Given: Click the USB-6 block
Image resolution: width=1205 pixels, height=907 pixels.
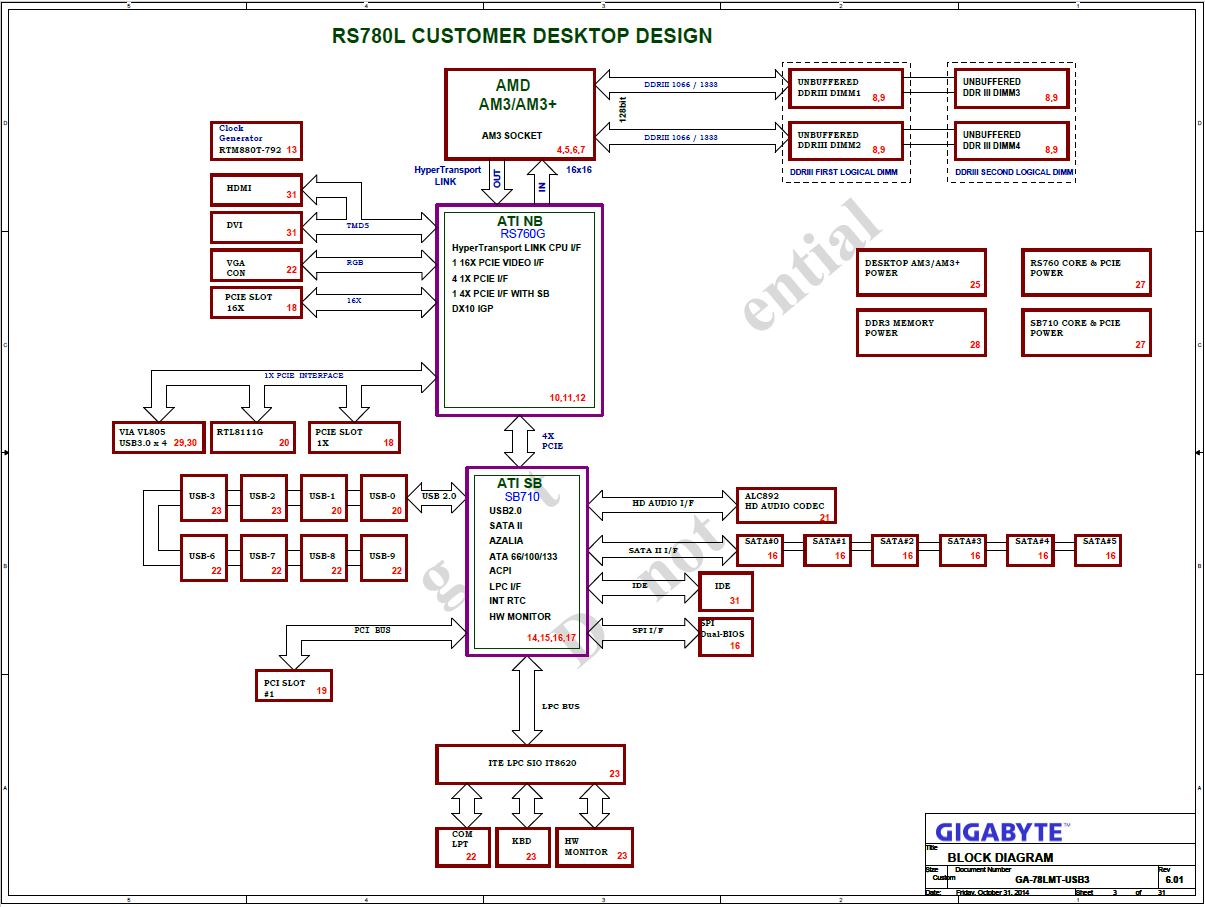Looking at the screenshot, I should 204,558.
